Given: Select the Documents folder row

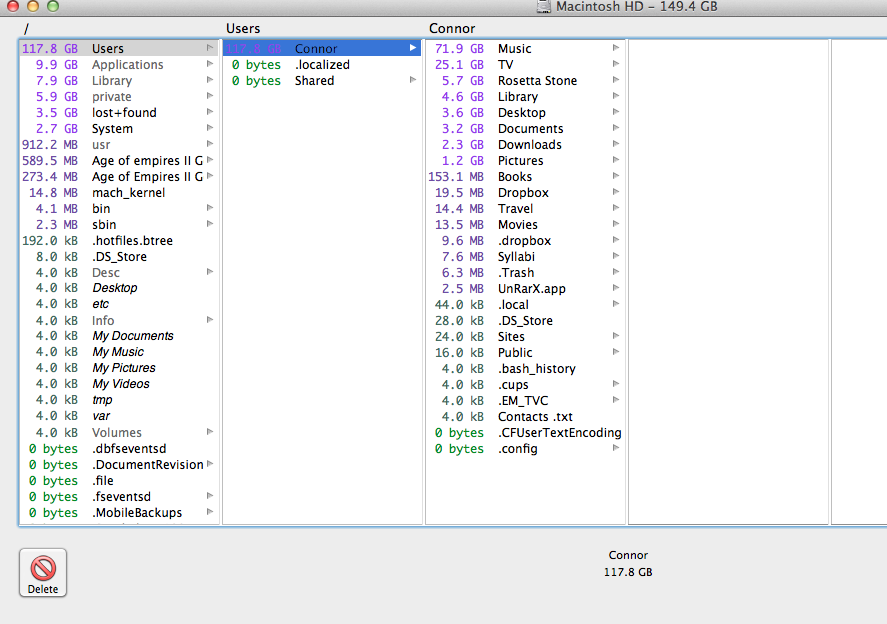Looking at the screenshot, I should tap(526, 128).
